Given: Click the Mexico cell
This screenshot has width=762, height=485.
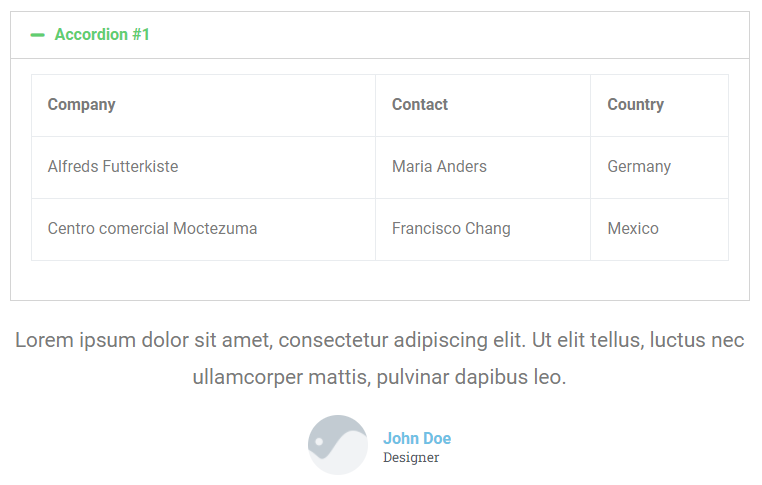Looking at the screenshot, I should [633, 229].
